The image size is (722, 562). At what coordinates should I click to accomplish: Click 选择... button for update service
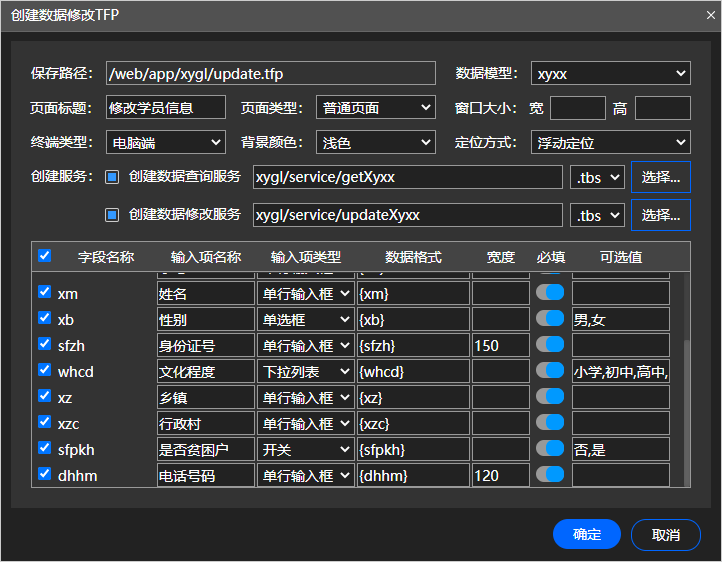tap(660, 214)
